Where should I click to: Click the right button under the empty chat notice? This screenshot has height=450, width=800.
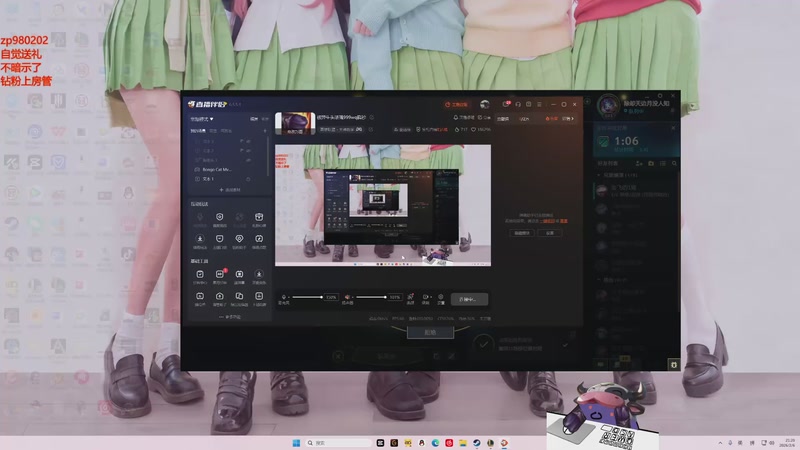pyautogui.click(x=550, y=233)
